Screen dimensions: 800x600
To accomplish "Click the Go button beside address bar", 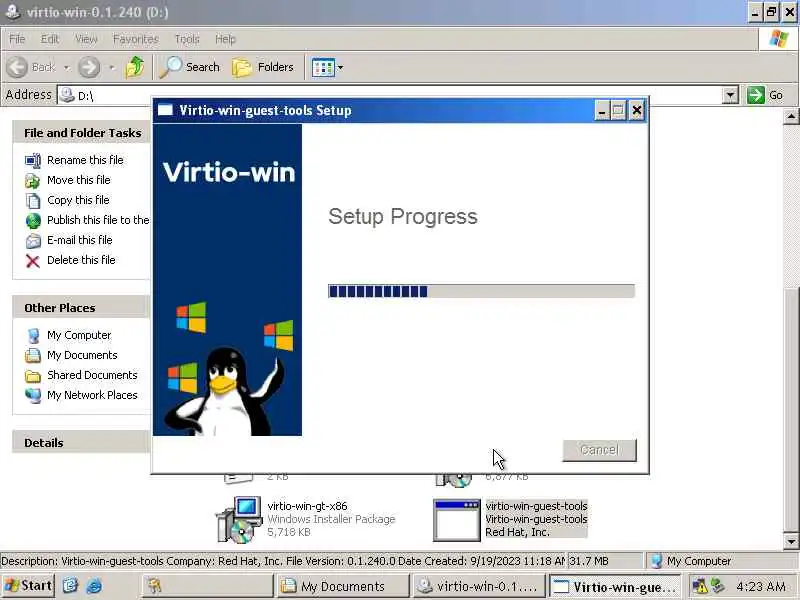I will [765, 95].
